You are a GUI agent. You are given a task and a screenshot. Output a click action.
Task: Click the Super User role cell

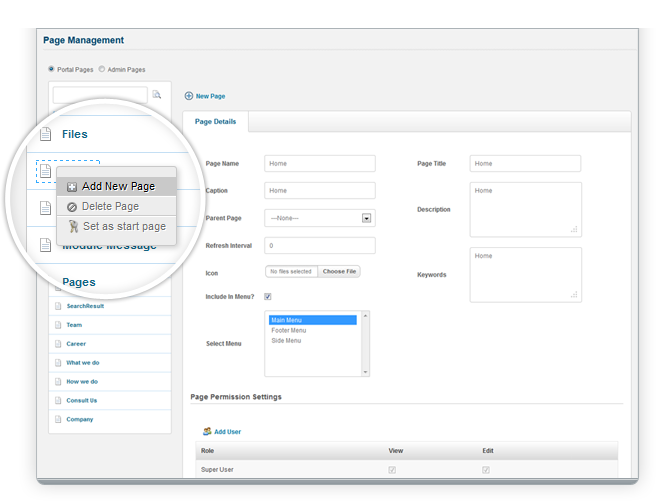coord(217,470)
